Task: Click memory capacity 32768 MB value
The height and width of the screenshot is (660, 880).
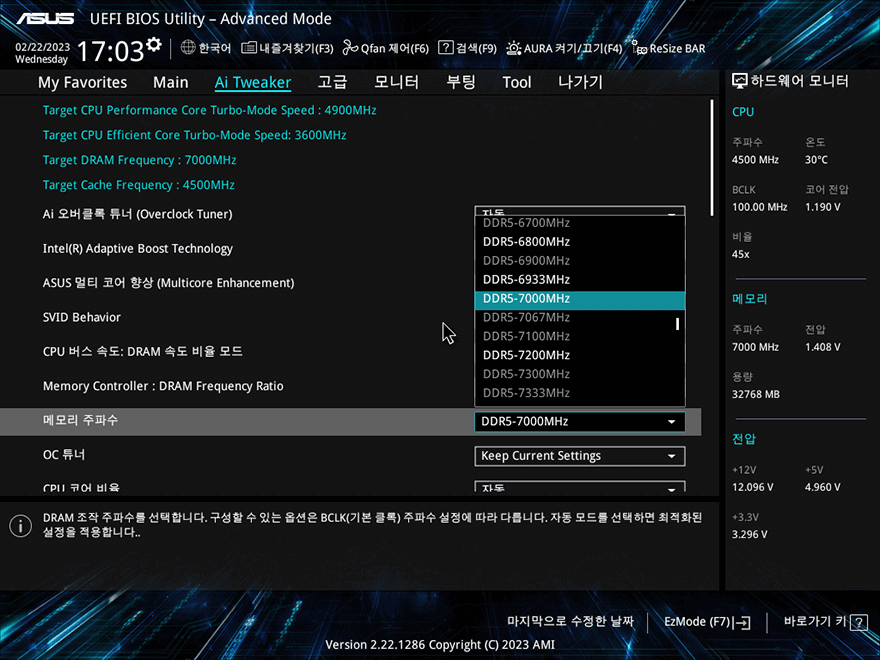Action: 755,395
